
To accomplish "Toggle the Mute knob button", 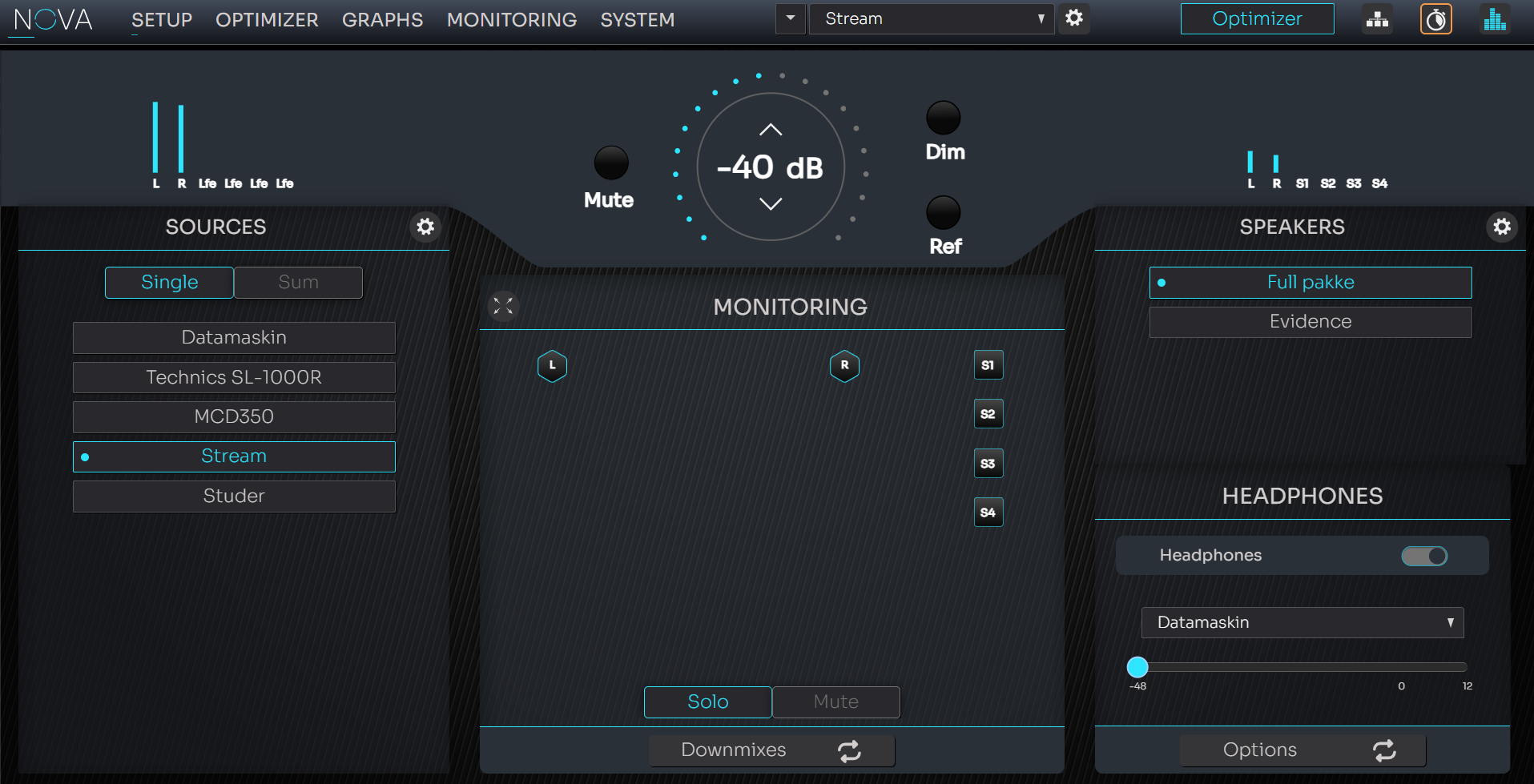I will (x=610, y=163).
